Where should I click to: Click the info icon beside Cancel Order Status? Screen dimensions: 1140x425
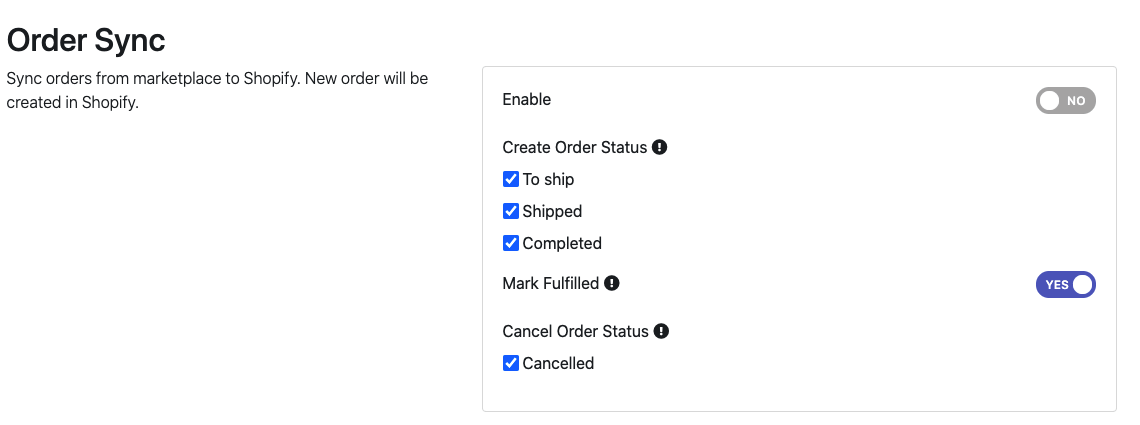(x=661, y=331)
